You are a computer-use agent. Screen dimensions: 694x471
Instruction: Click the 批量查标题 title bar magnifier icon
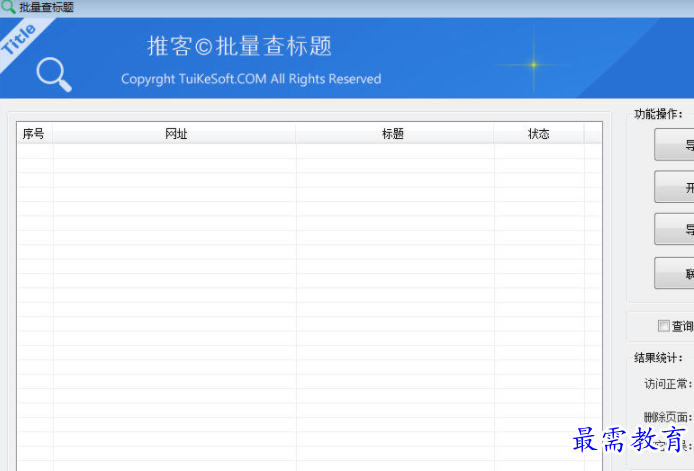(8, 7)
